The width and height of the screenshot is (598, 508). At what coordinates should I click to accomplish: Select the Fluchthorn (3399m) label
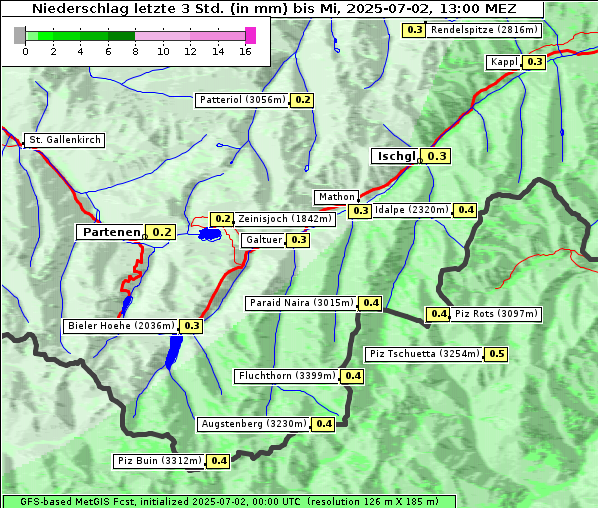click(287, 376)
